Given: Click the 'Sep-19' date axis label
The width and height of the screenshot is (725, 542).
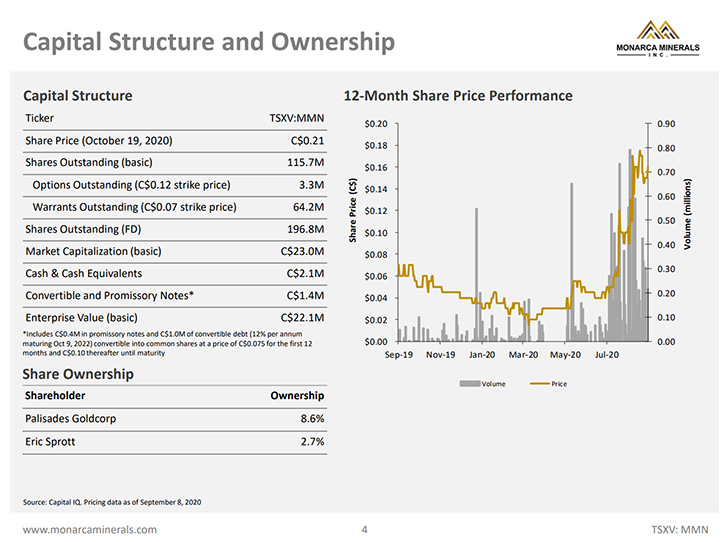Looking at the screenshot, I should point(399,355).
